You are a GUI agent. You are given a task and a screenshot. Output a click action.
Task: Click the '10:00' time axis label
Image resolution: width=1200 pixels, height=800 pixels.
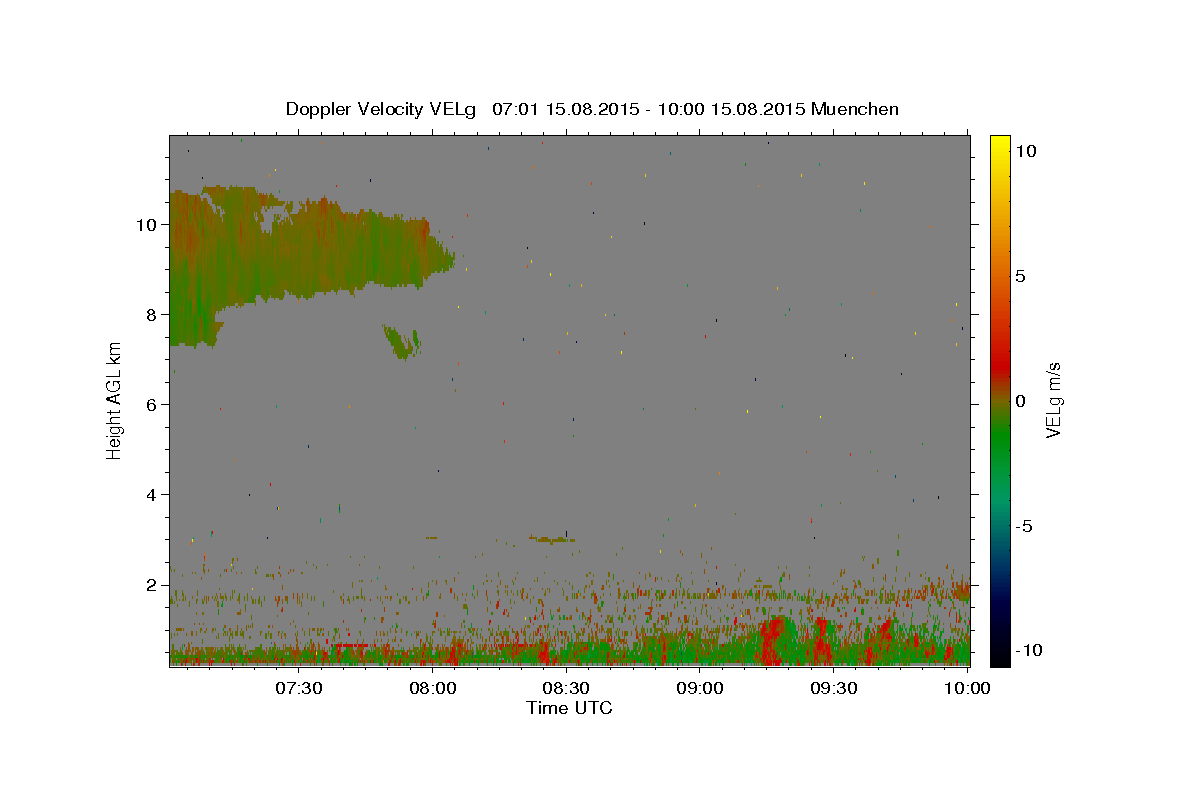968,688
